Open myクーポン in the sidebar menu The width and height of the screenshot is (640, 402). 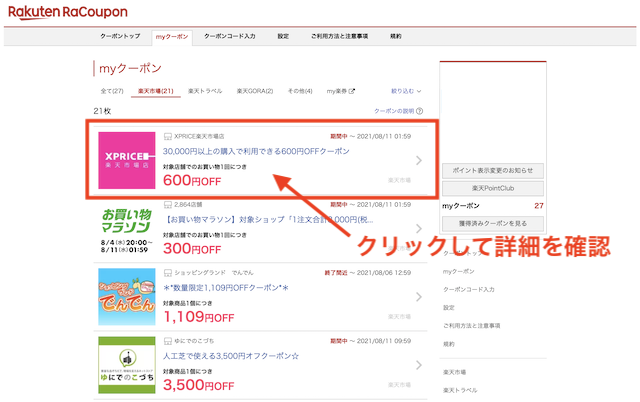click(458, 271)
